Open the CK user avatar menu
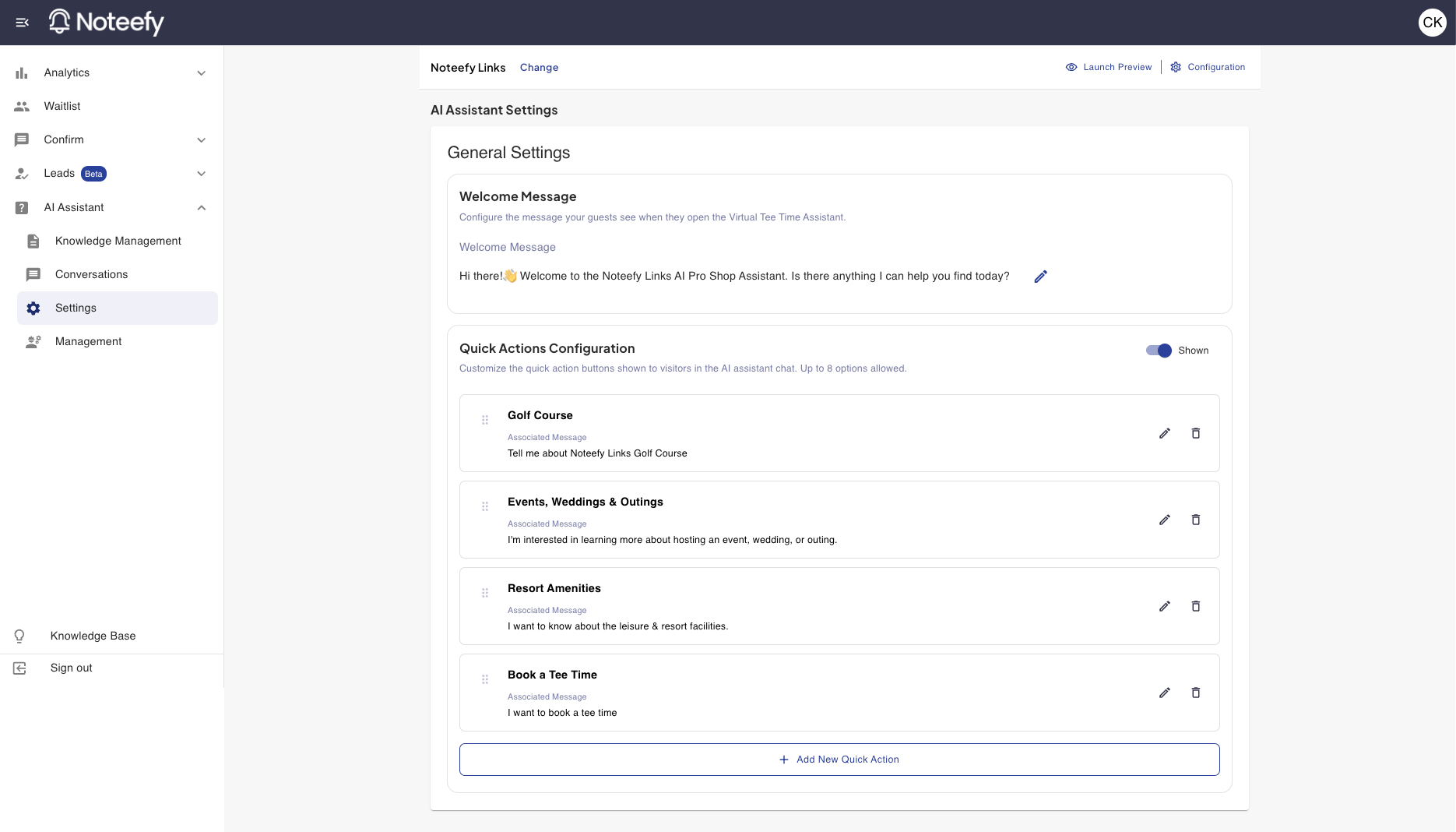This screenshot has width=1456, height=832. pos(1432,23)
